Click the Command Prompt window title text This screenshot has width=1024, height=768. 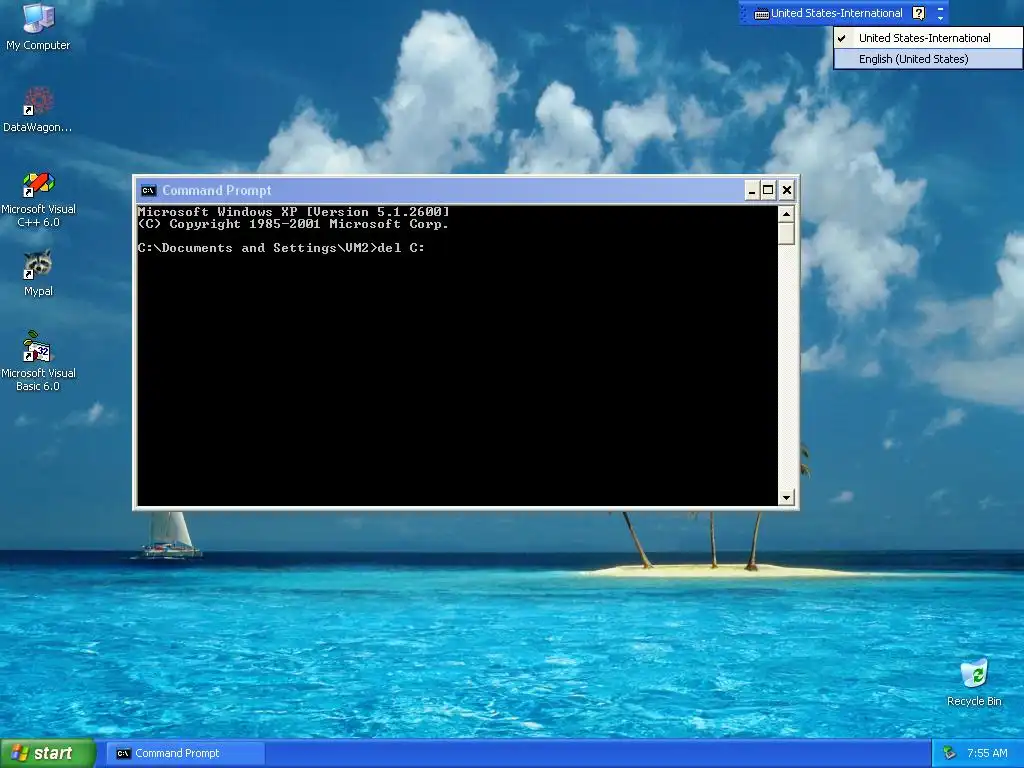[x=216, y=191]
